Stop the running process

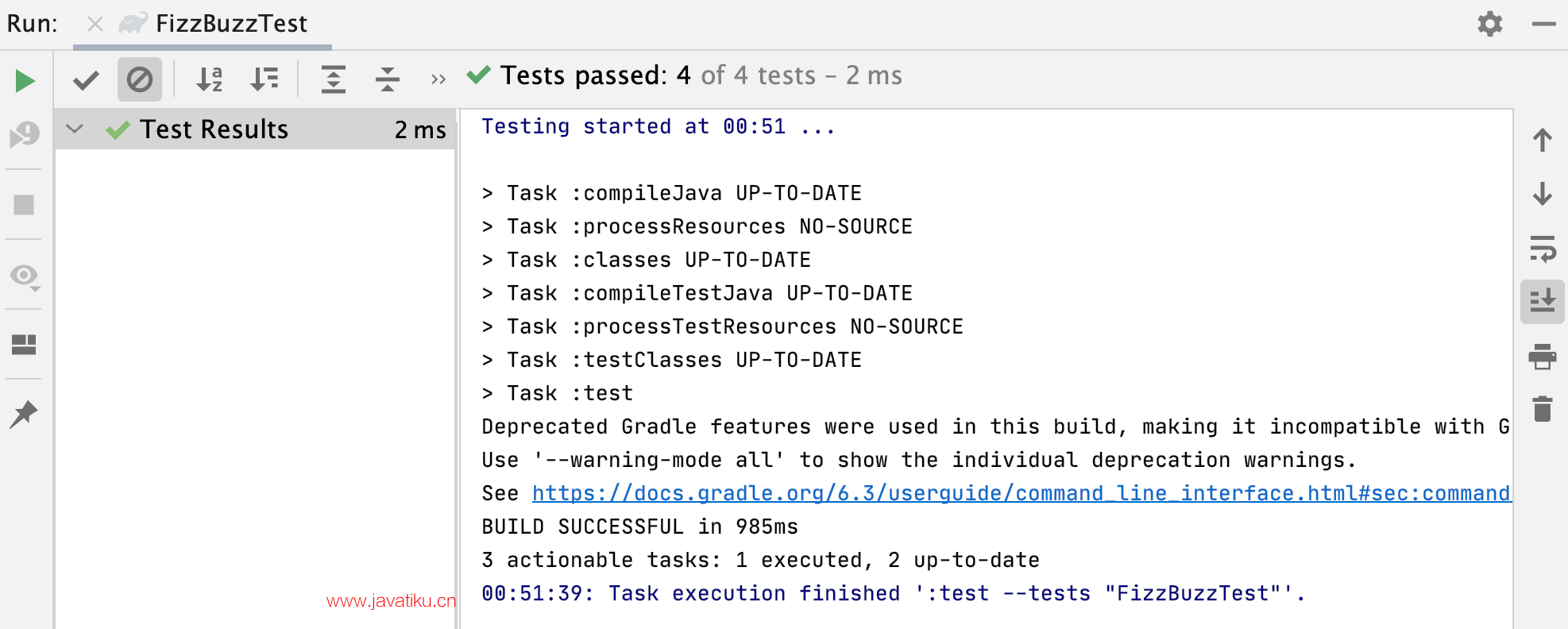pos(25,205)
